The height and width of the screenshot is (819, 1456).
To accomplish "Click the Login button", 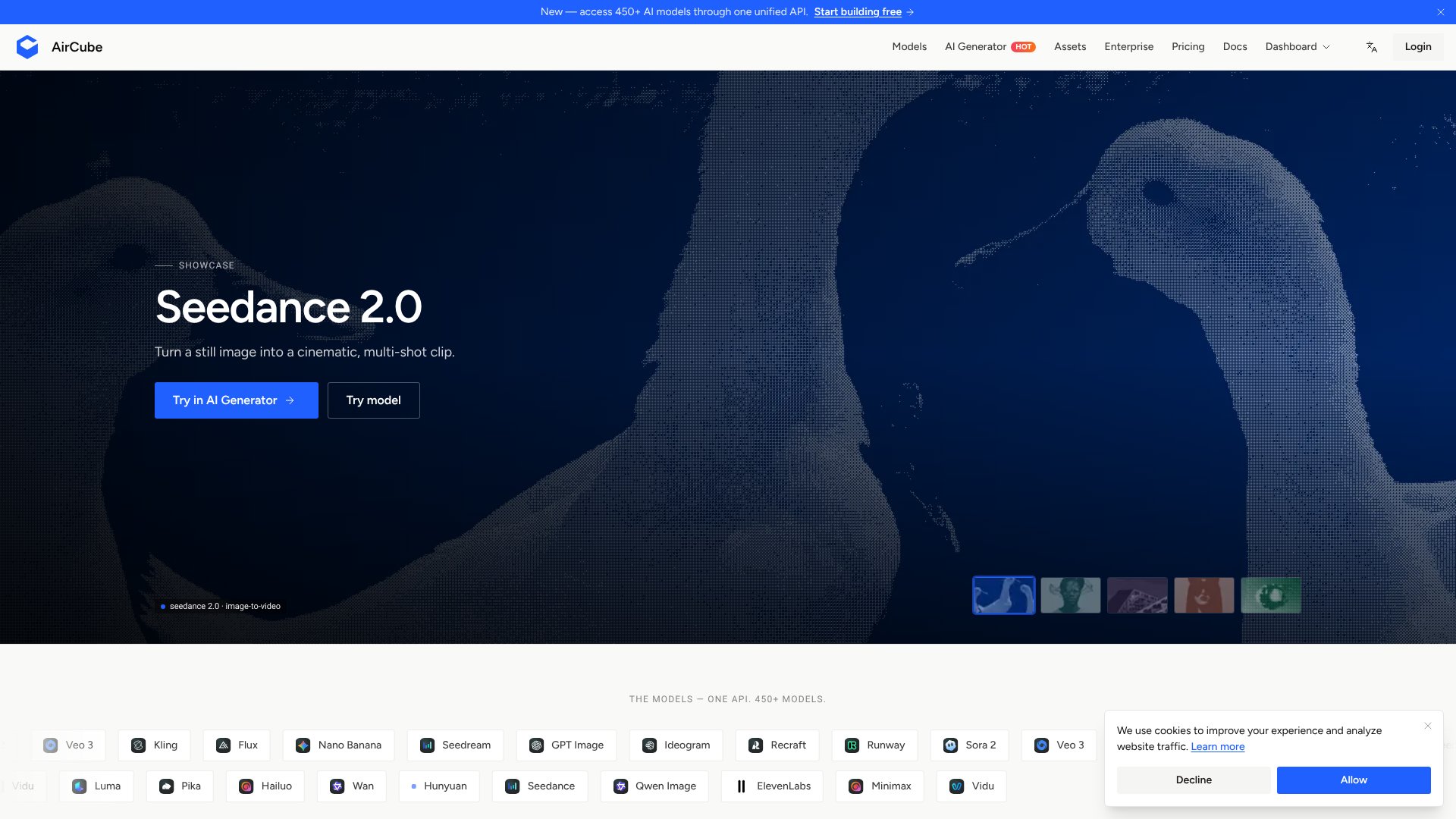I will 1417,47.
